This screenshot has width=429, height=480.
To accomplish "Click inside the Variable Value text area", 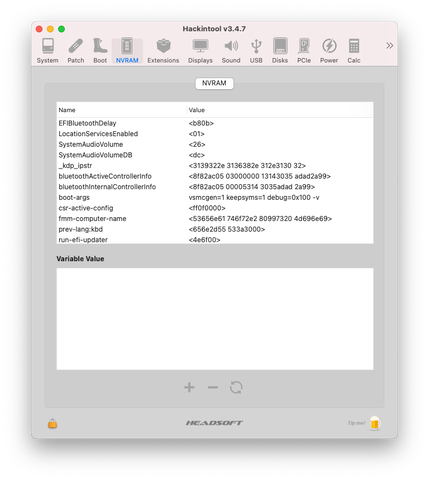I will pyautogui.click(x=215, y=319).
